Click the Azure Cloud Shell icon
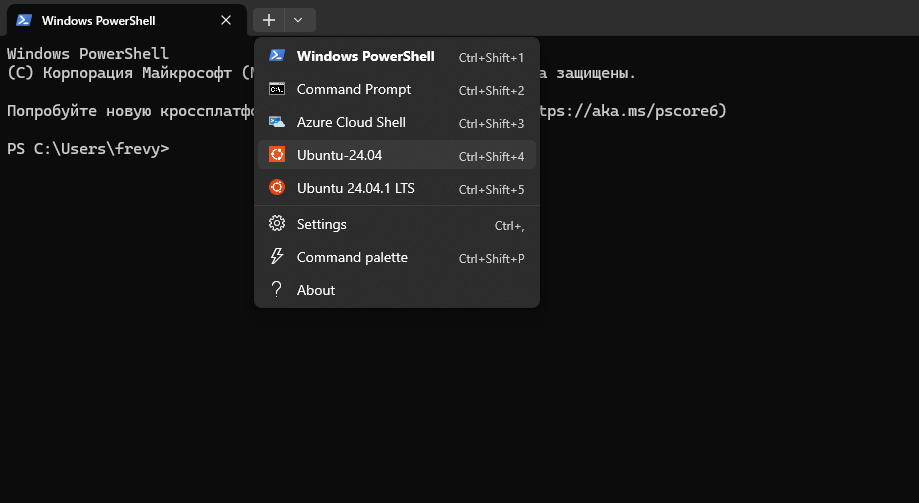Screen dimensions: 919x503 277,122
